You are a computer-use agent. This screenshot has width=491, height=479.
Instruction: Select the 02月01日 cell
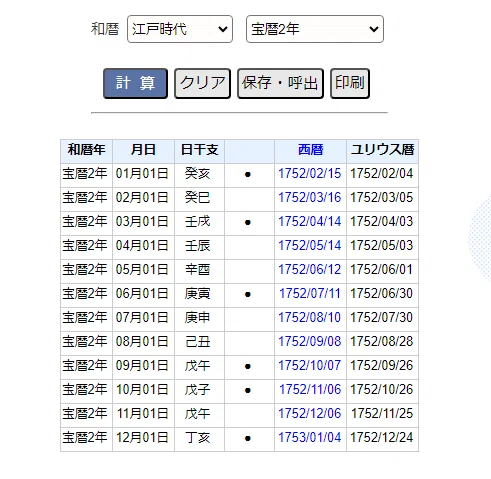143,198
